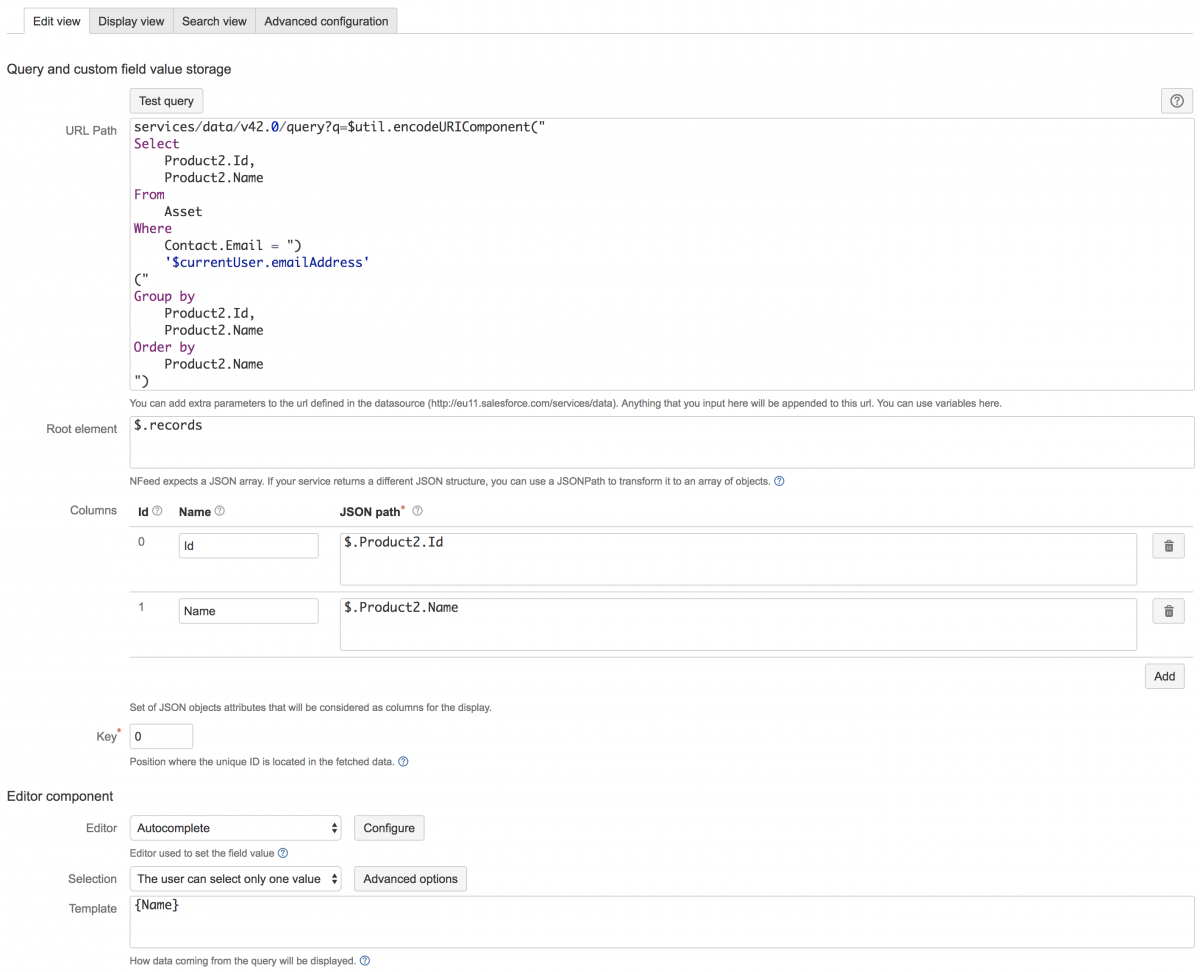
Task: Show help for template display hint
Action: [x=364, y=961]
